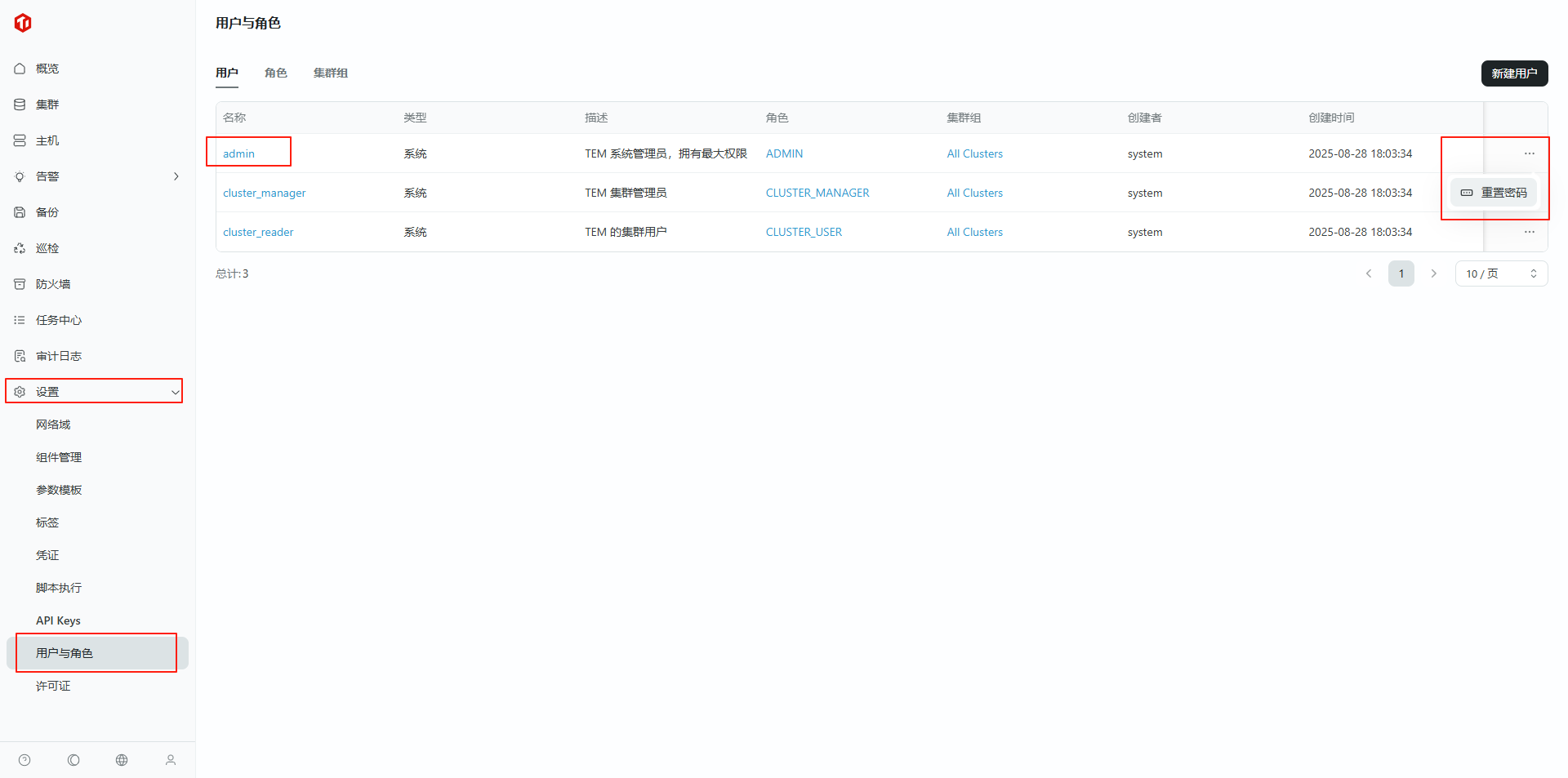Open 备份 via its save icon
Image resolution: width=1568 pixels, height=778 pixels.
coord(20,212)
